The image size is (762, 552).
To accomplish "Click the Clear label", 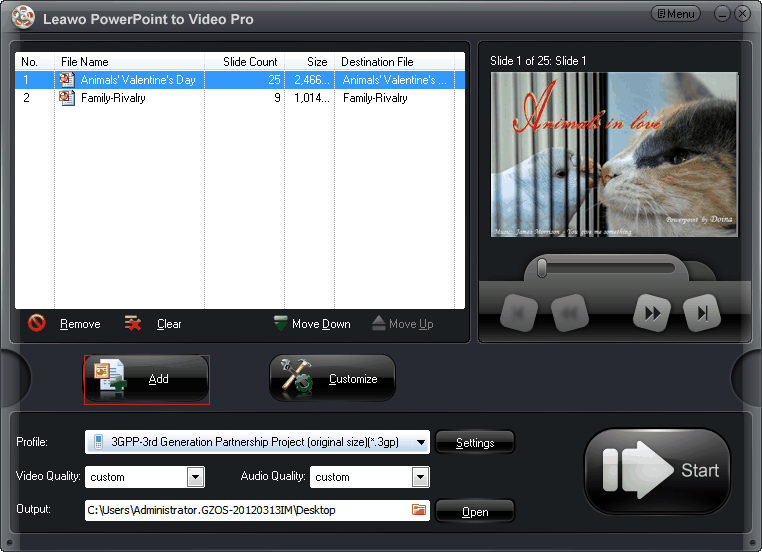I will (x=169, y=324).
